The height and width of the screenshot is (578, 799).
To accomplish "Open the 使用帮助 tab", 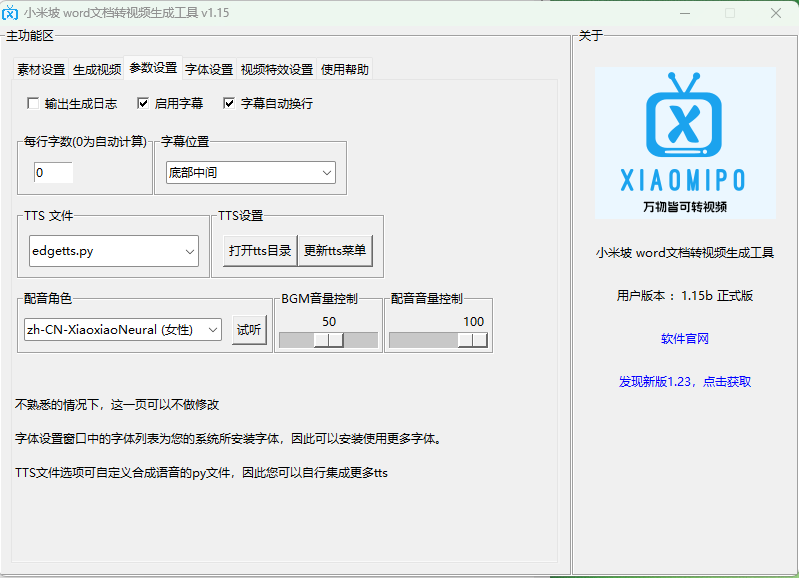I will click(345, 70).
